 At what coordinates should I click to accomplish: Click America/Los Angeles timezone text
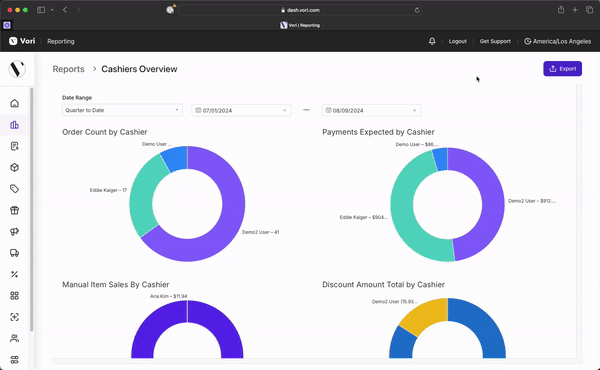click(x=562, y=41)
